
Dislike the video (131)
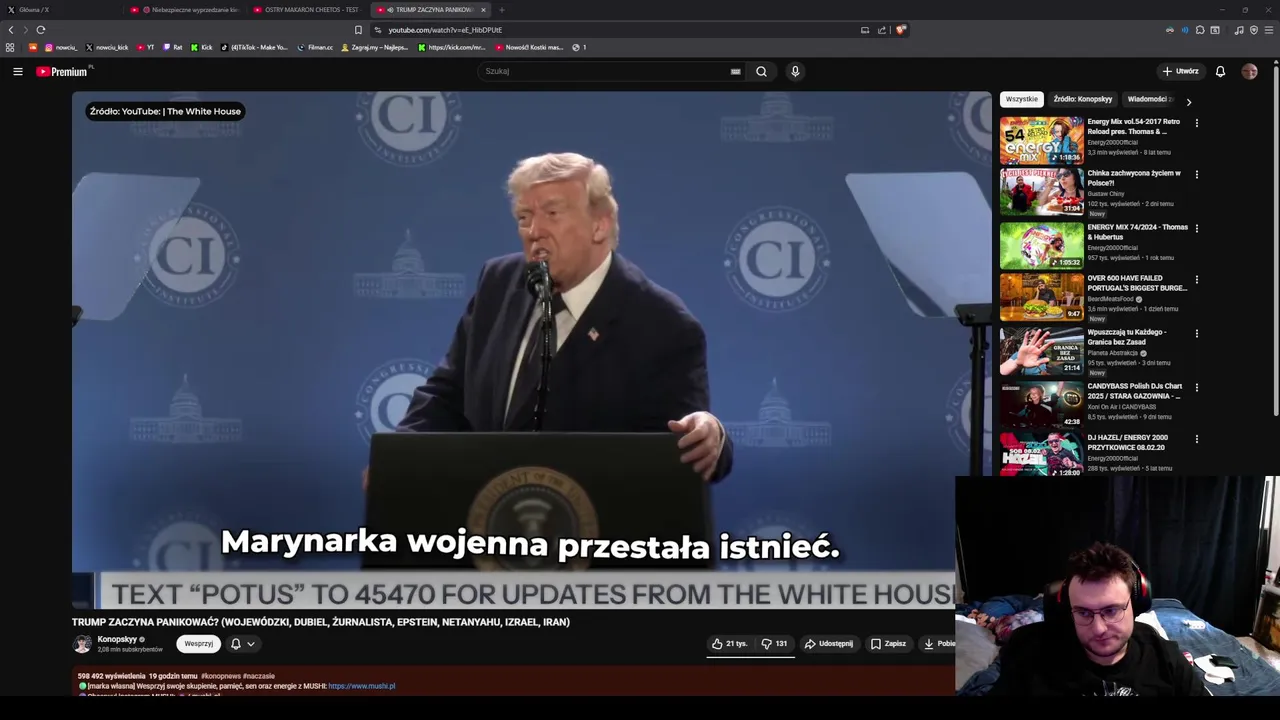[774, 644]
